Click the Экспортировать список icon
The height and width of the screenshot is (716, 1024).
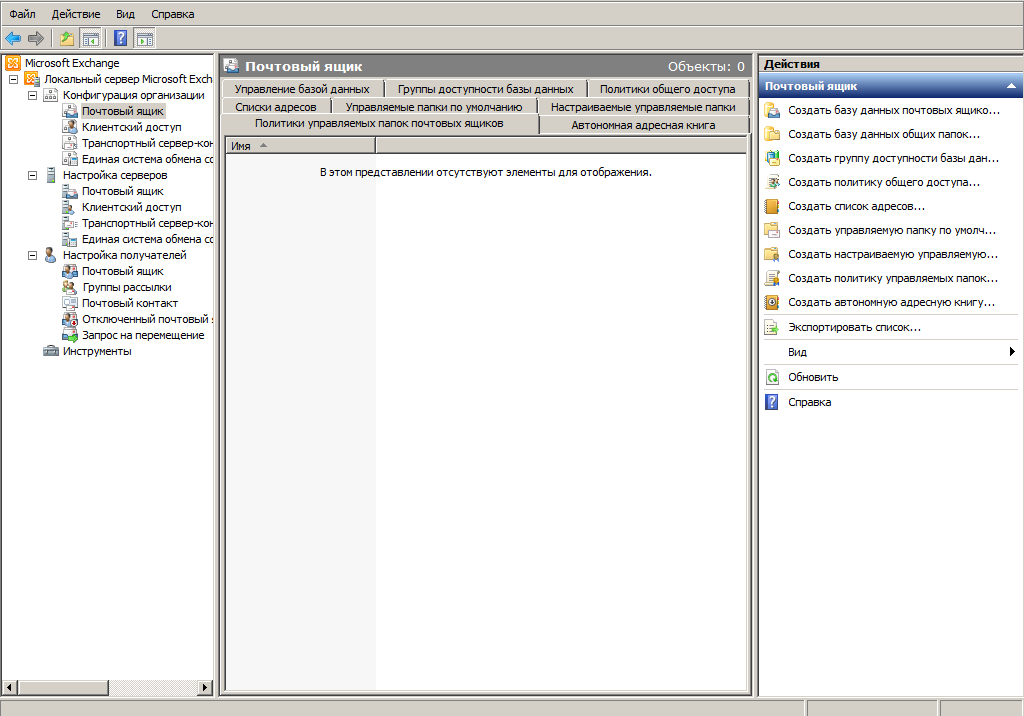(772, 327)
